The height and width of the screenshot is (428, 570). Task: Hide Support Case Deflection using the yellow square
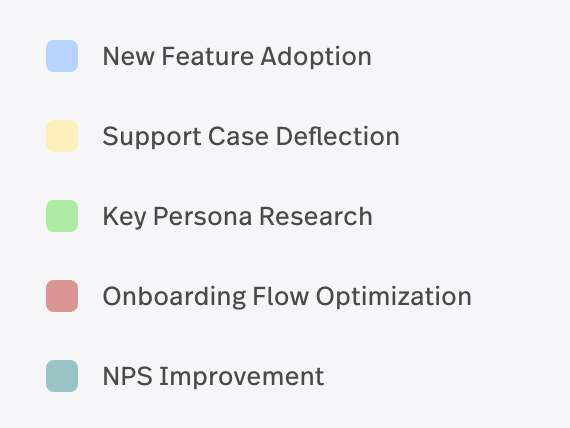(x=62, y=136)
